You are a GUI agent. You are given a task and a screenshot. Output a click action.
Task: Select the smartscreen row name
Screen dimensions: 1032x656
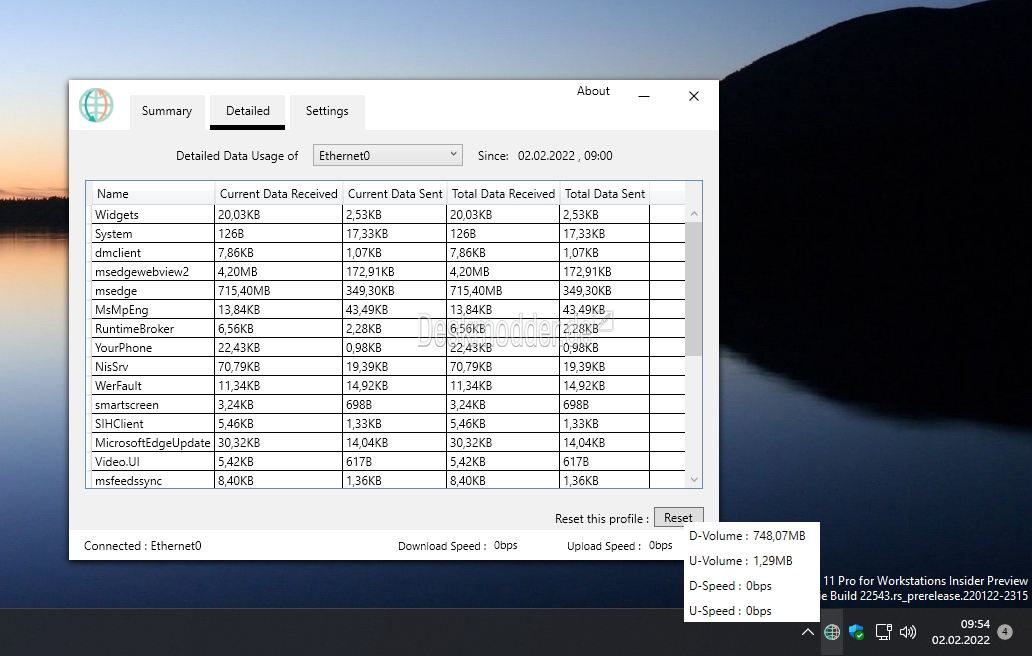click(x=126, y=405)
